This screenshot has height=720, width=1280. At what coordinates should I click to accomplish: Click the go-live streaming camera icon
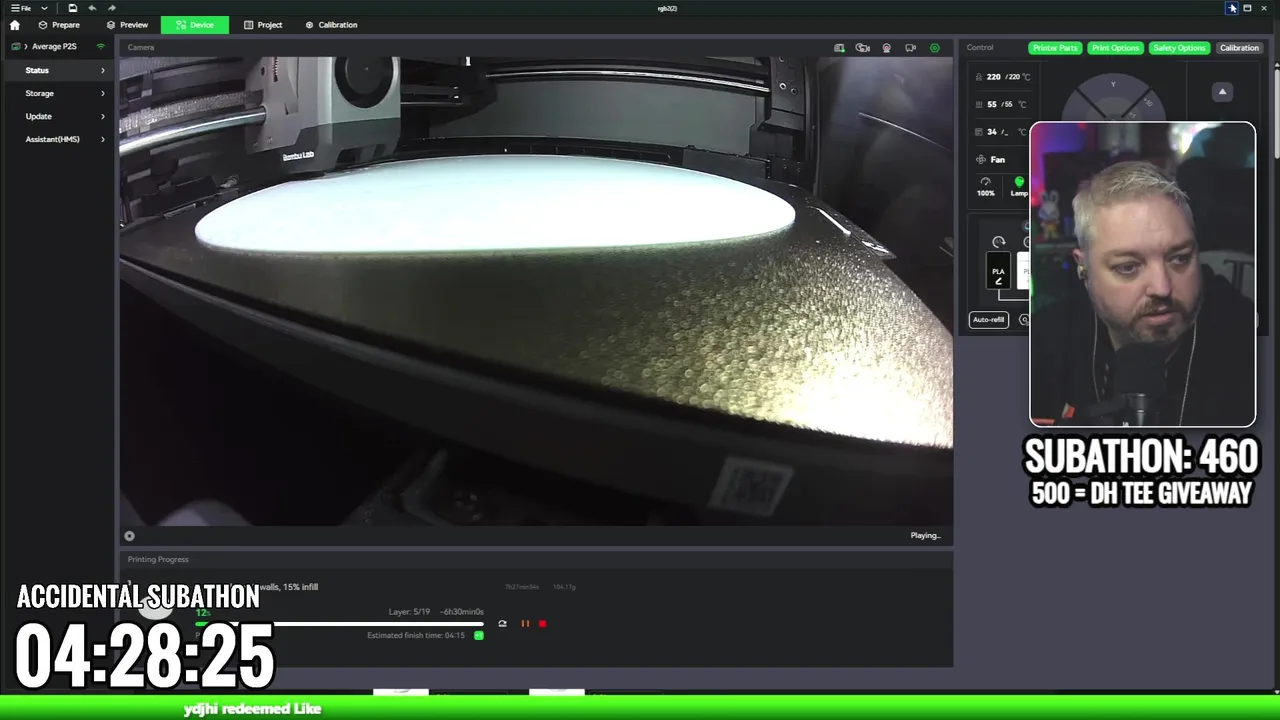click(910, 48)
